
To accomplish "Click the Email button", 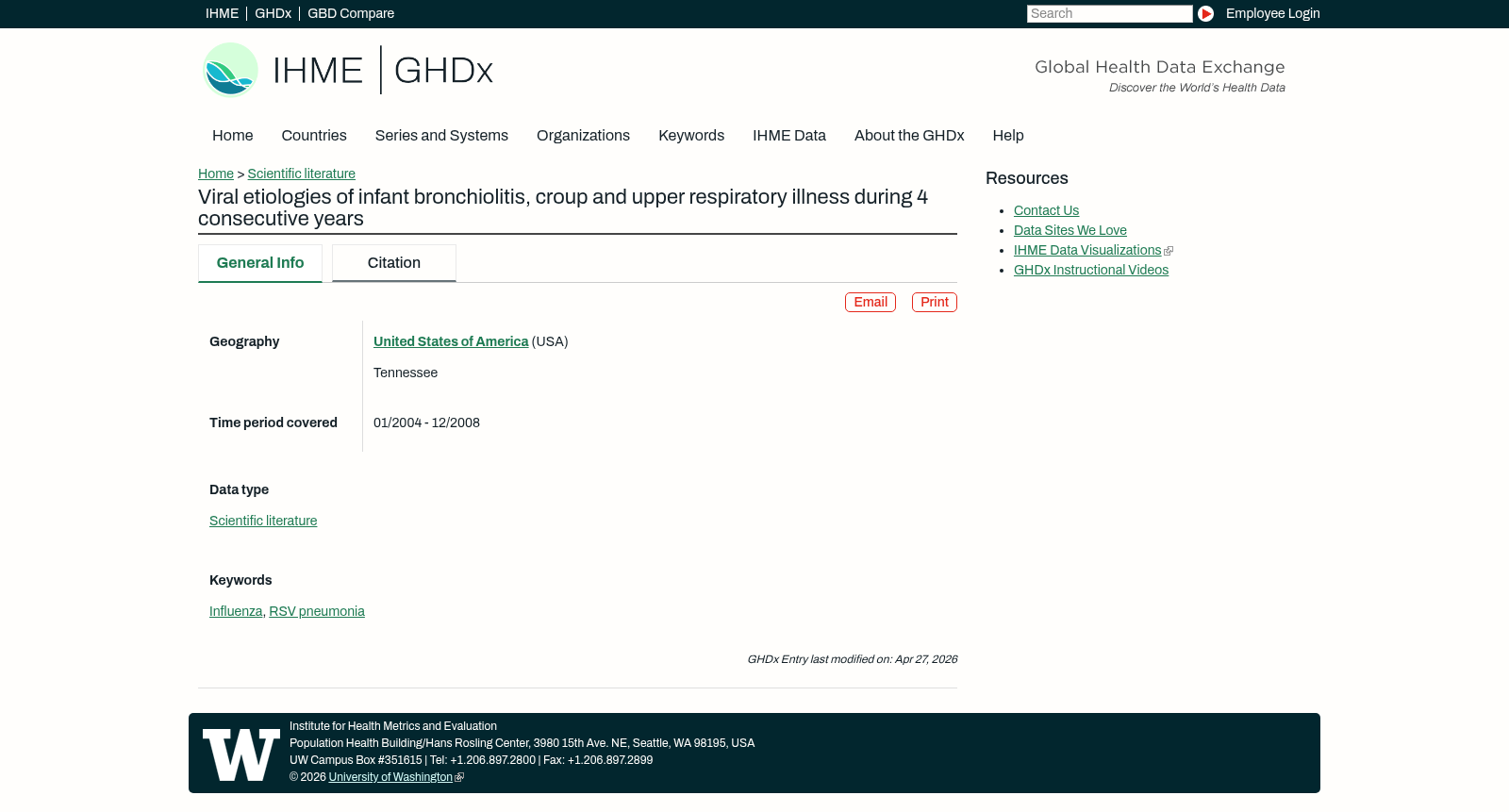I will pyautogui.click(x=871, y=303).
